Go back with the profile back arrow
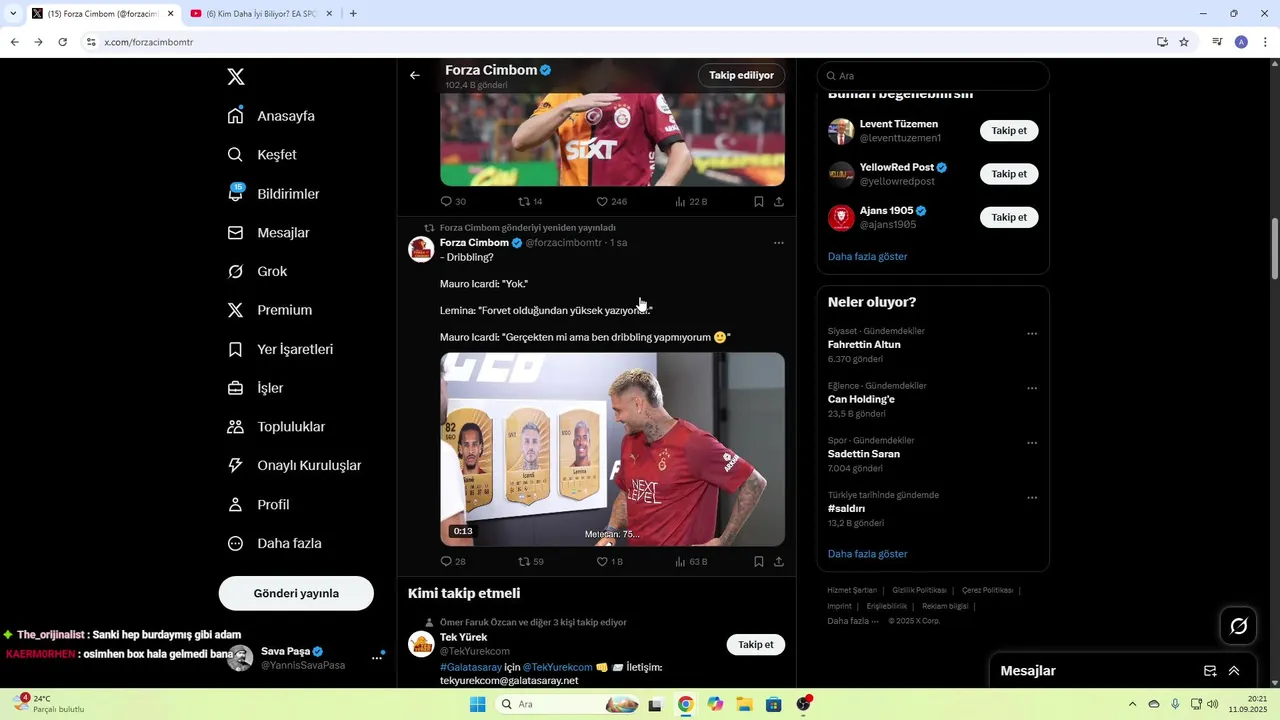The height and width of the screenshot is (720, 1280). [x=415, y=75]
